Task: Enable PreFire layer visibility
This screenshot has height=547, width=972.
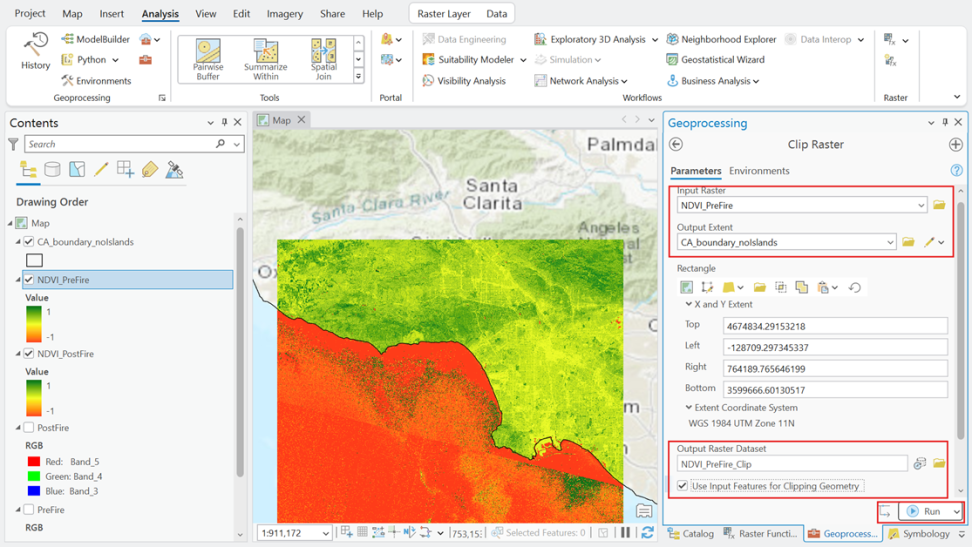Action: pyautogui.click(x=29, y=509)
